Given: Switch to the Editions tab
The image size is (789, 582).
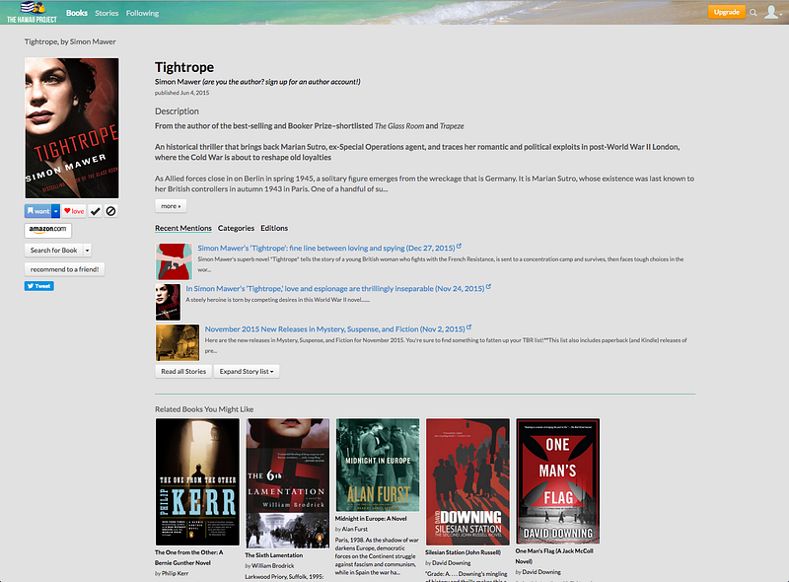Looking at the screenshot, I should click(x=274, y=229).
